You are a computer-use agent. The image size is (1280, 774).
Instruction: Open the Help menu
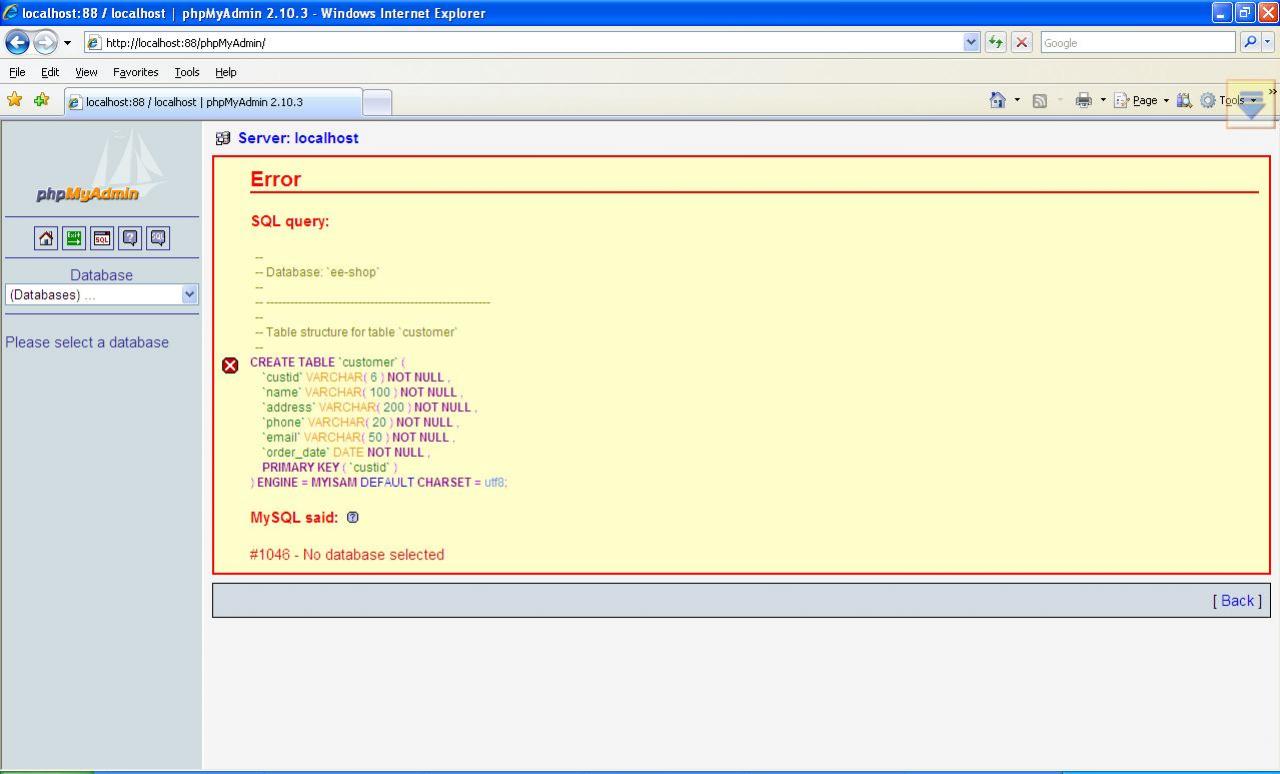226,72
